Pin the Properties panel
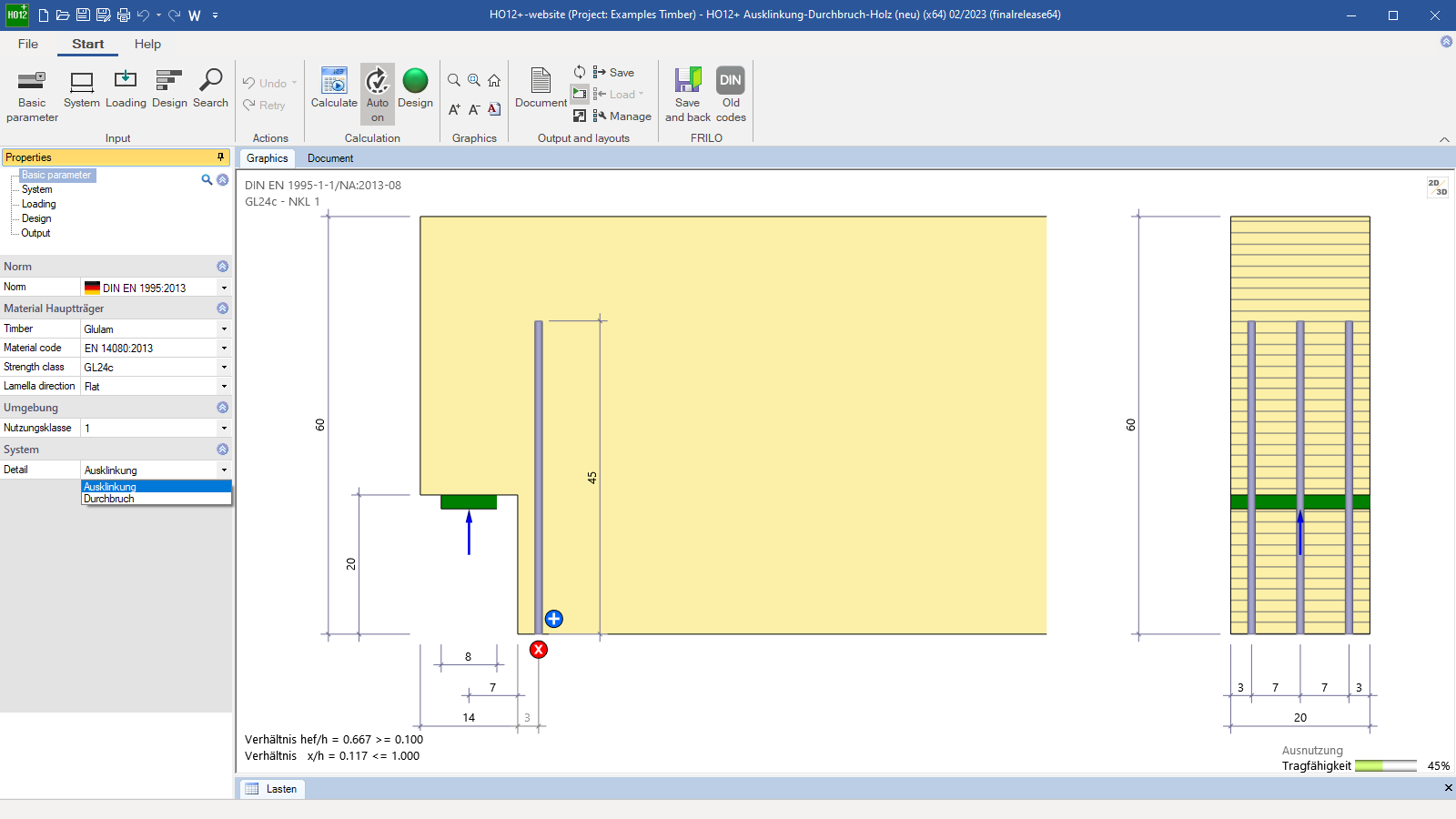The height and width of the screenshot is (819, 1456). [220, 157]
